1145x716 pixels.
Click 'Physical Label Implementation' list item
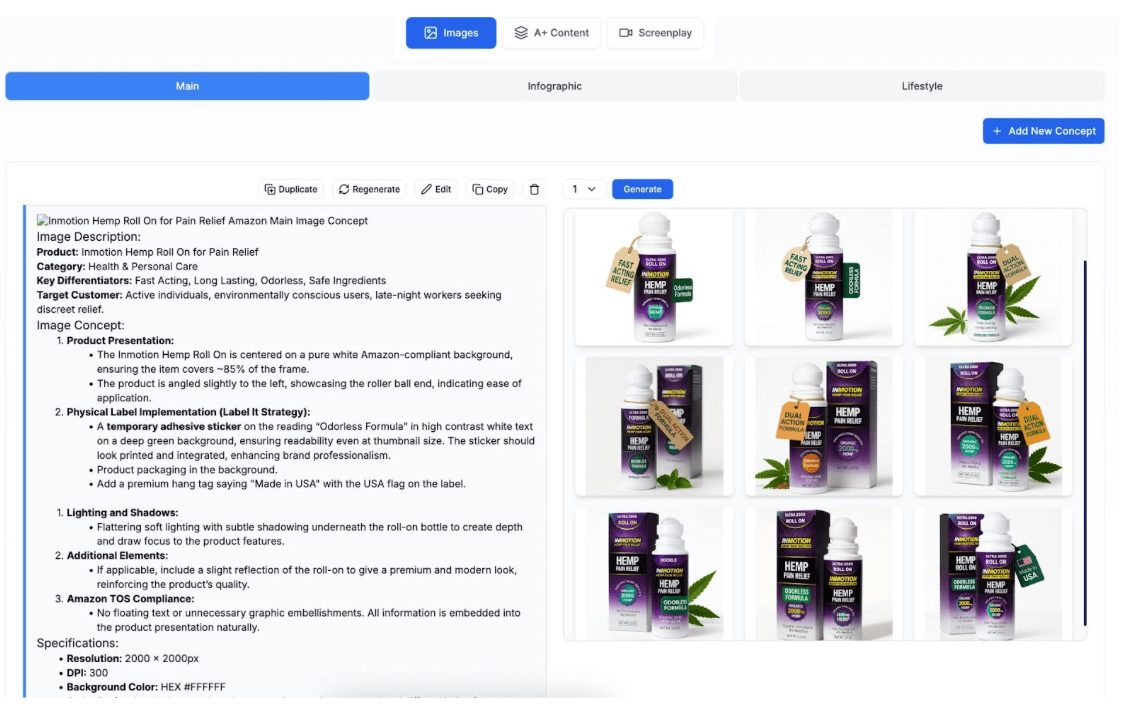tap(188, 412)
